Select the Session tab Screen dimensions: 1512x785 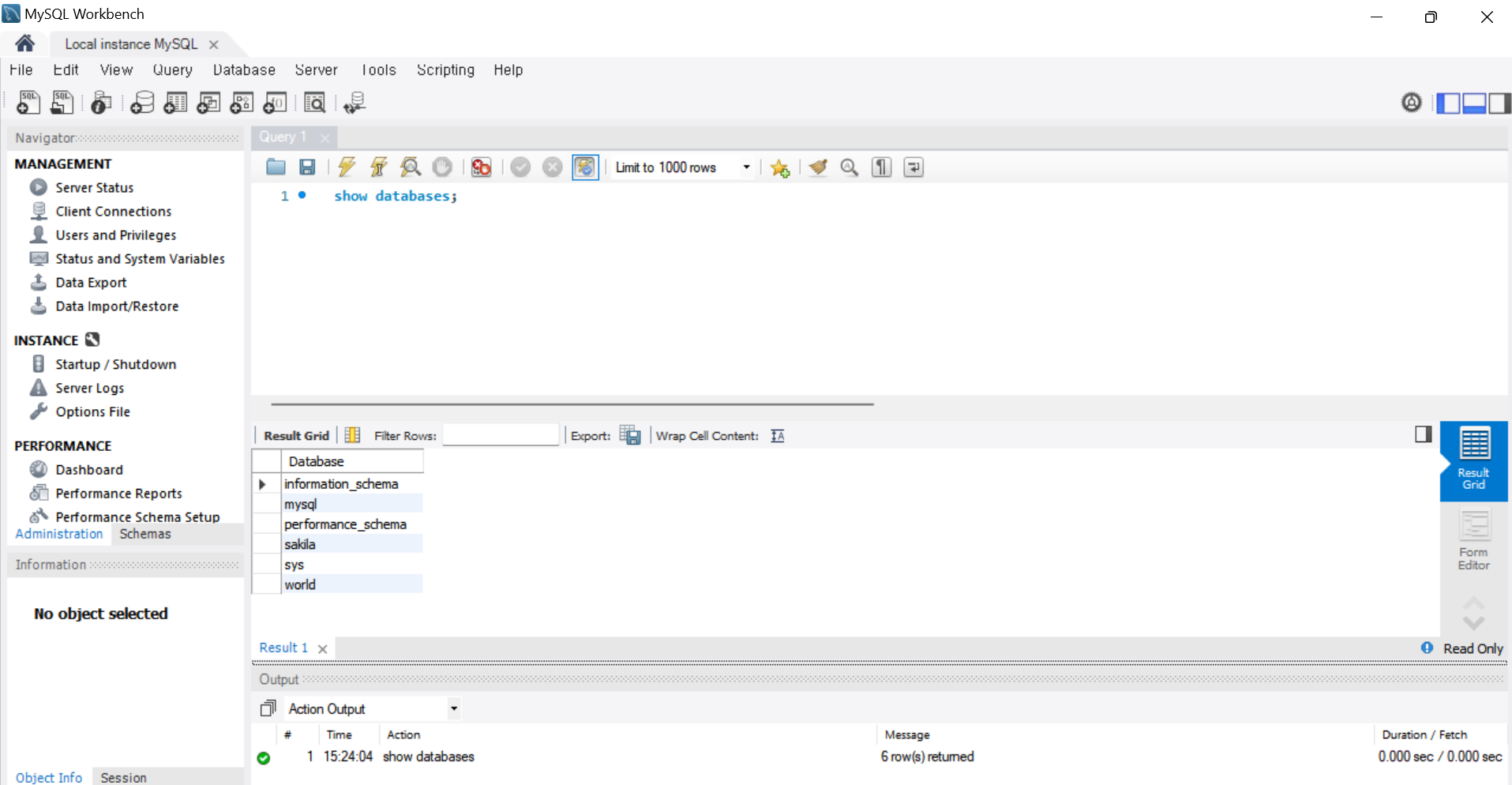tap(124, 777)
